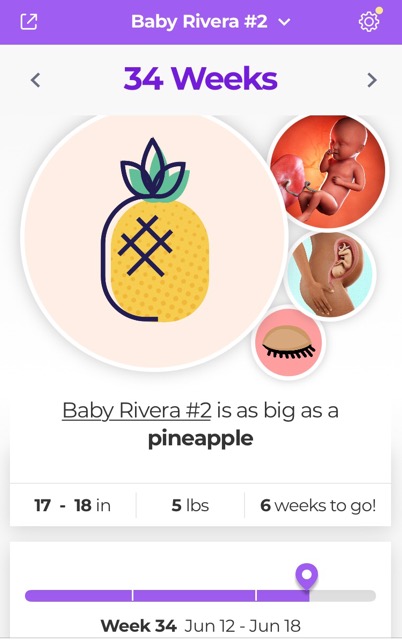The width and height of the screenshot is (402, 640).
Task: Click the purple pin progress marker
Action: [x=307, y=576]
